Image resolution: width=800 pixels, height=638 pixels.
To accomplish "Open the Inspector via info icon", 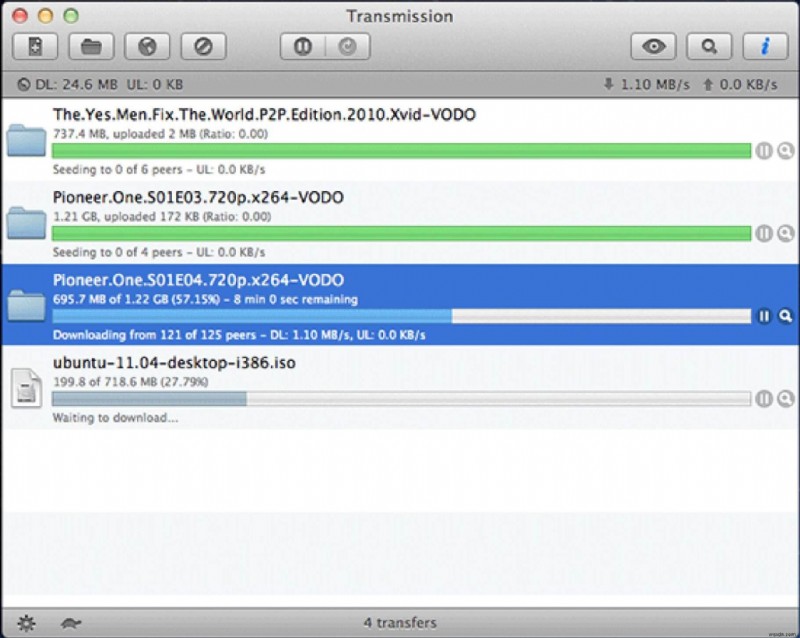I will (x=765, y=46).
